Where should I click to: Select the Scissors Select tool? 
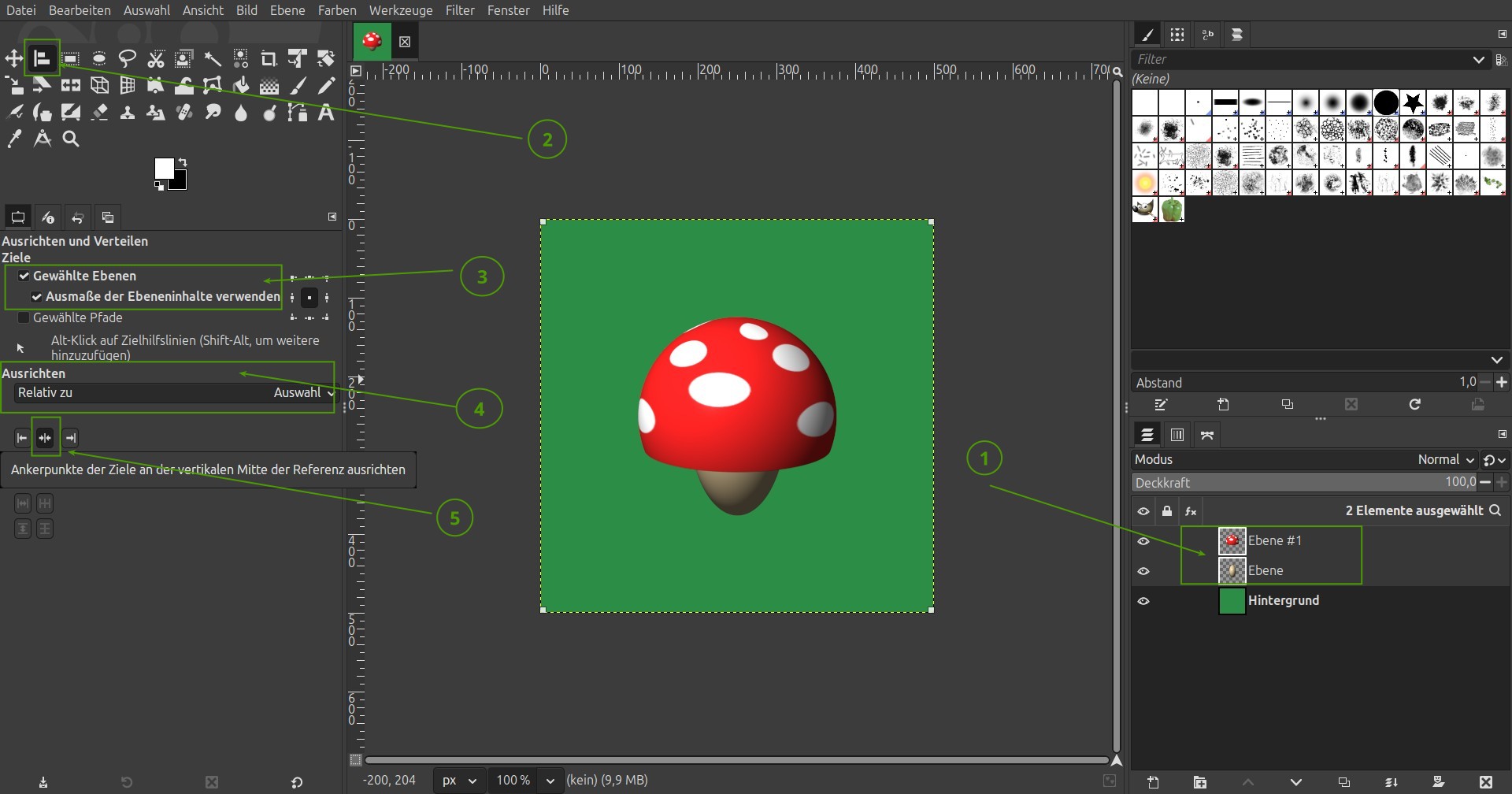click(156, 58)
